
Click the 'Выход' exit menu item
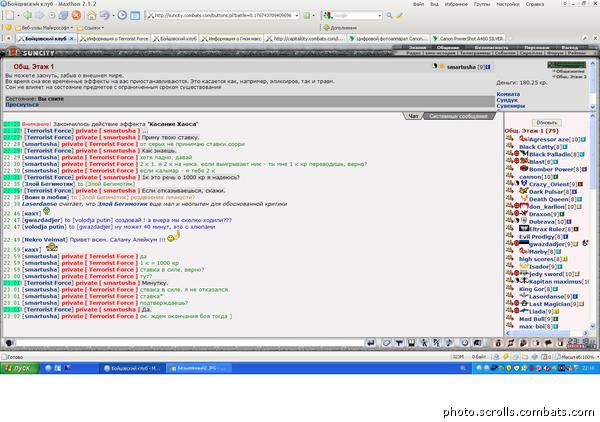coord(570,48)
